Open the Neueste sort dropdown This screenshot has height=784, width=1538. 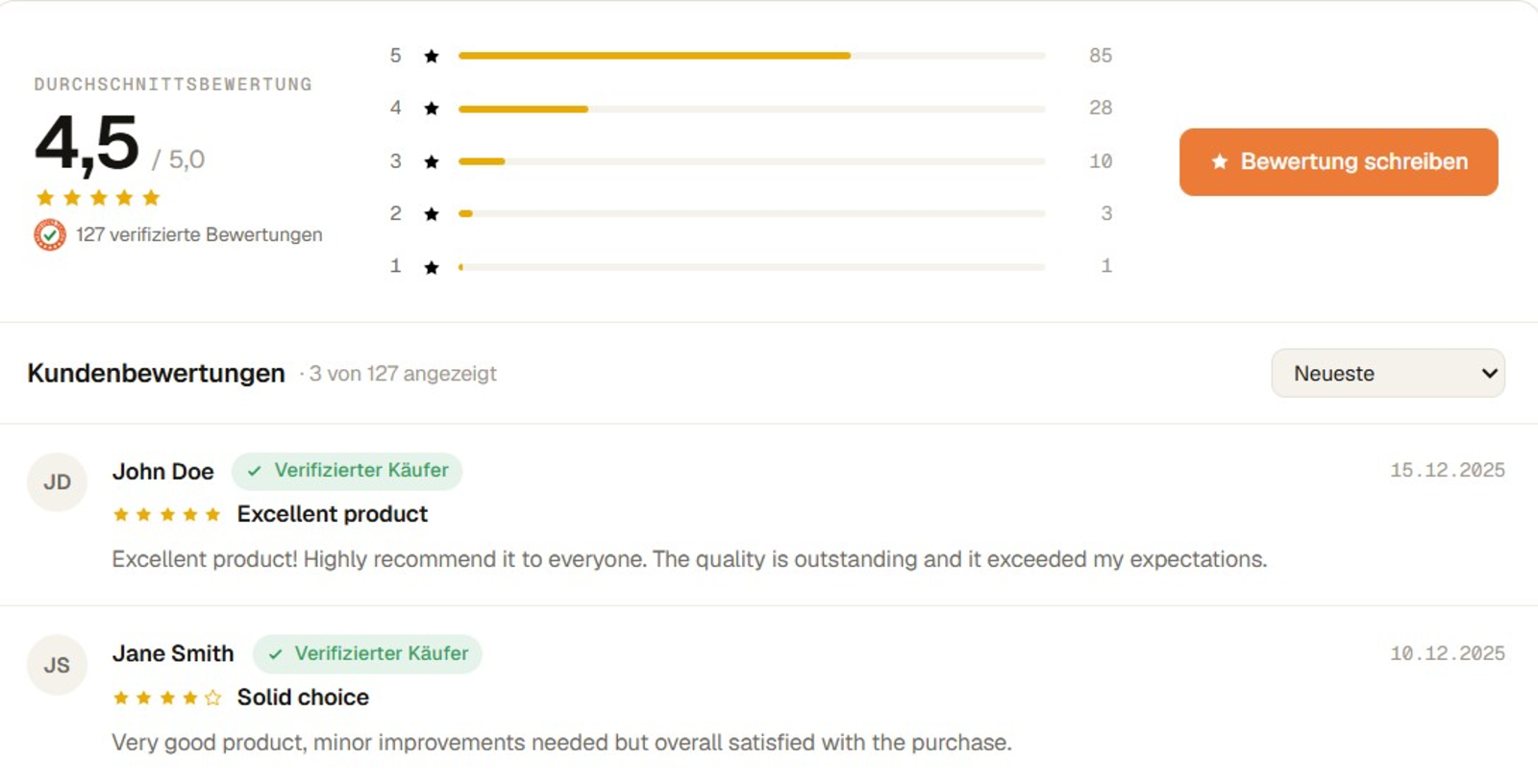[x=1387, y=373]
